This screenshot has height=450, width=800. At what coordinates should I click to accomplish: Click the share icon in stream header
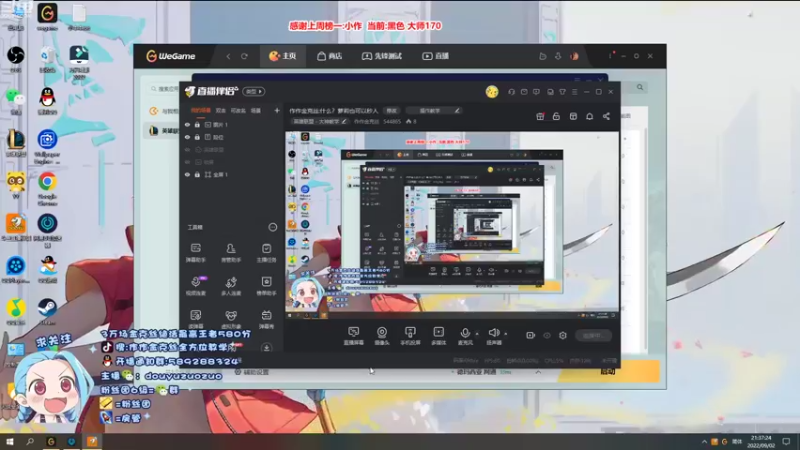coord(606,116)
